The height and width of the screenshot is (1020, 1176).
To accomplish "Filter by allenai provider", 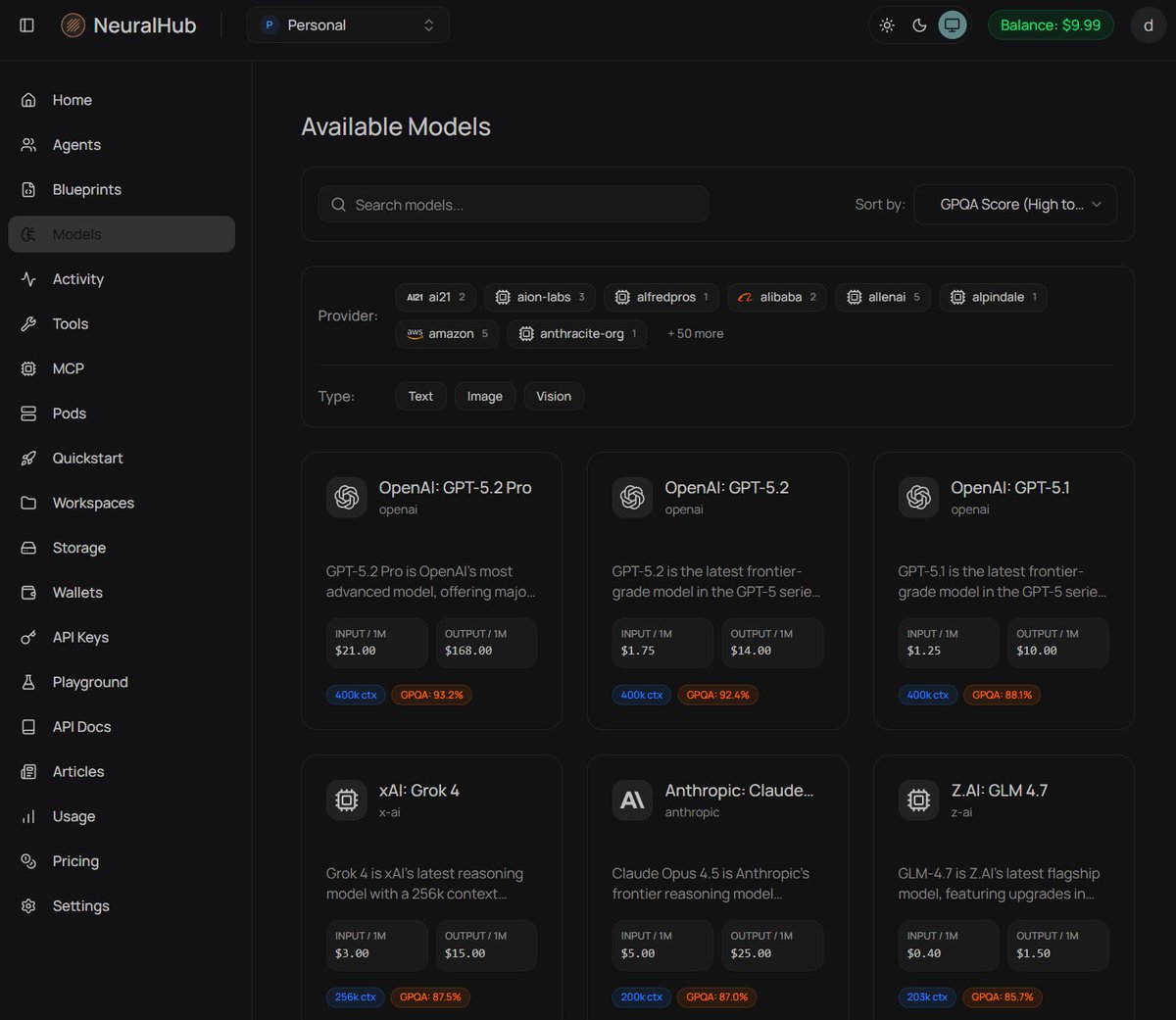I will coord(883,297).
